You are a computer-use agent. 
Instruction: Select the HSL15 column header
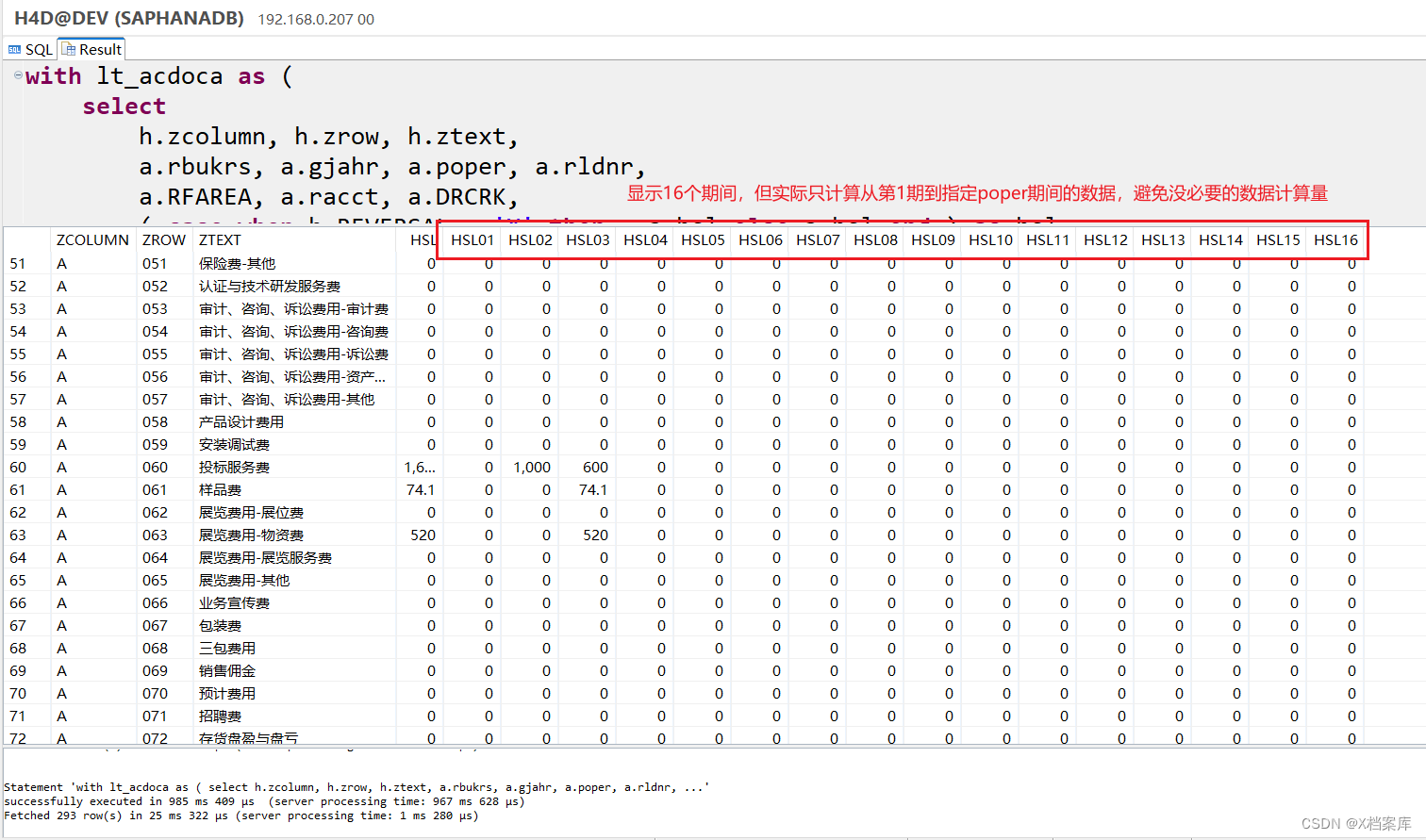pos(1278,239)
